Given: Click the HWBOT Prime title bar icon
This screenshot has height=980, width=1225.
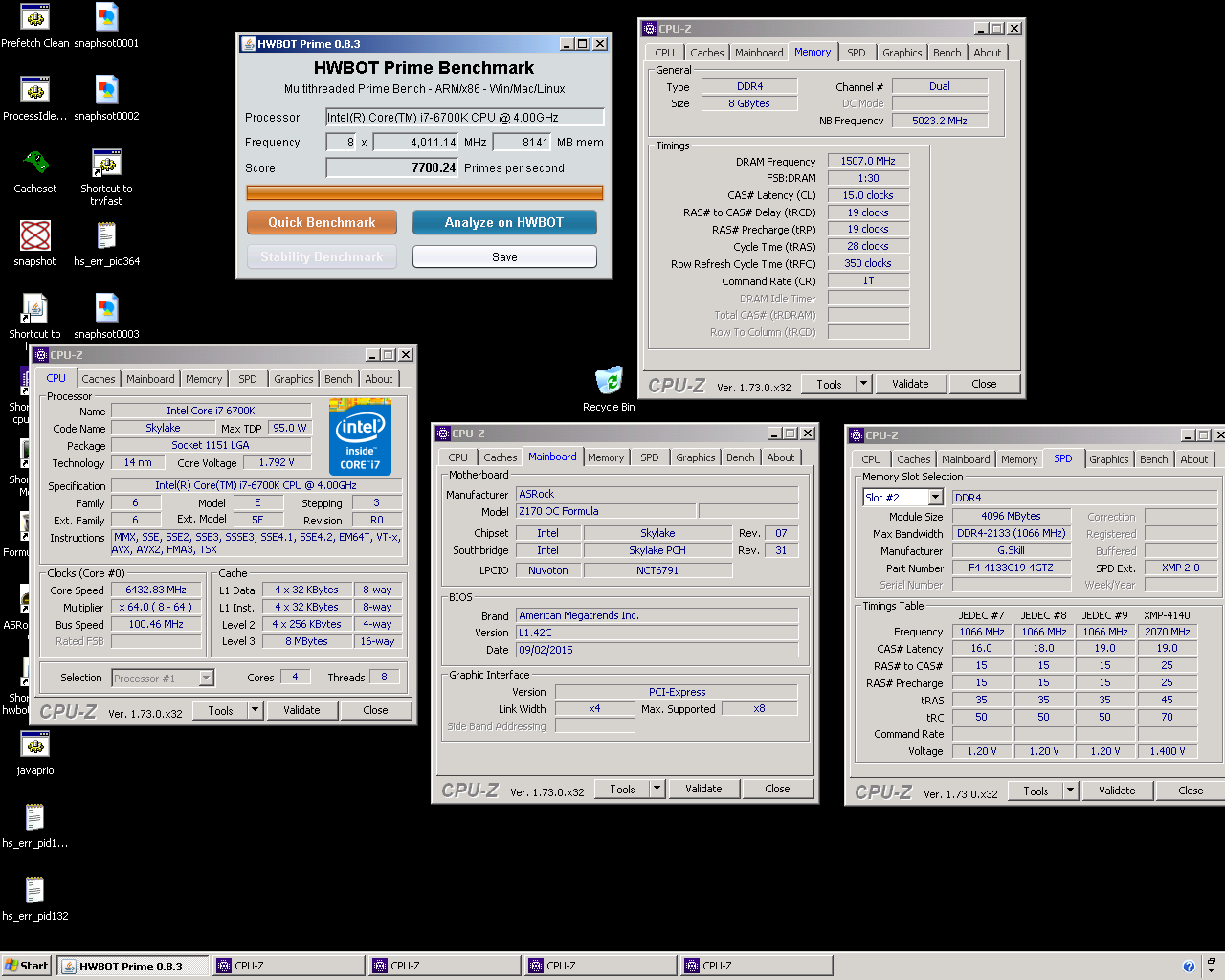Looking at the screenshot, I should [x=249, y=44].
